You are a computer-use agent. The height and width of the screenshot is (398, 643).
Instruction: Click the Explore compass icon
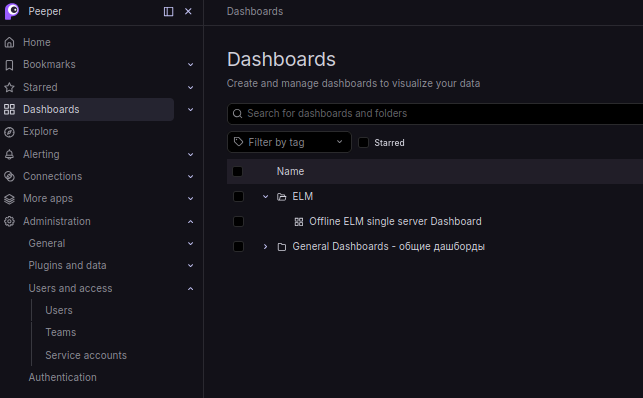(9, 132)
